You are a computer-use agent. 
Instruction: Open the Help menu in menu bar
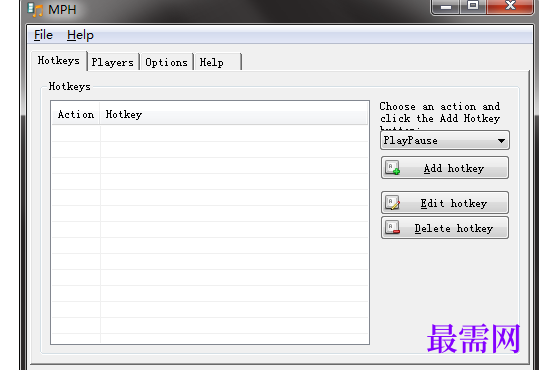click(80, 35)
